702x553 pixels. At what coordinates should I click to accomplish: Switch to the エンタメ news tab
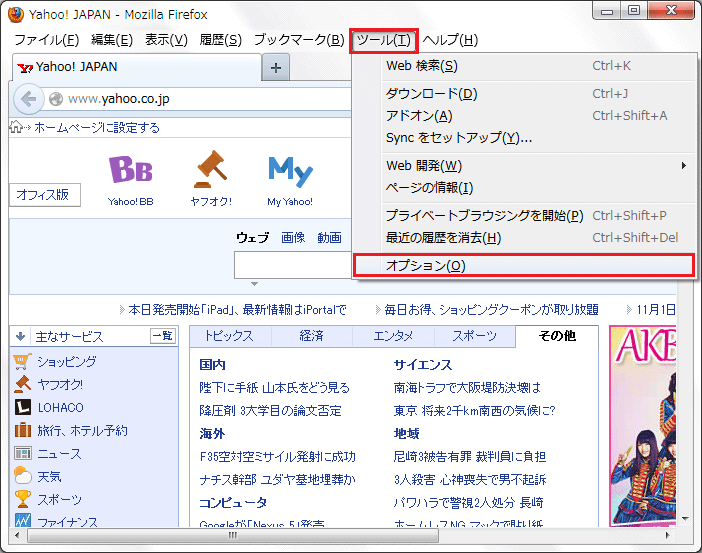[393, 336]
